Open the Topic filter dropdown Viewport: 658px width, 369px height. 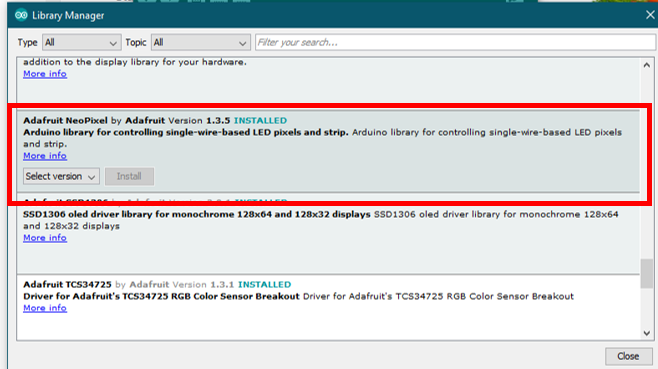[x=201, y=42]
